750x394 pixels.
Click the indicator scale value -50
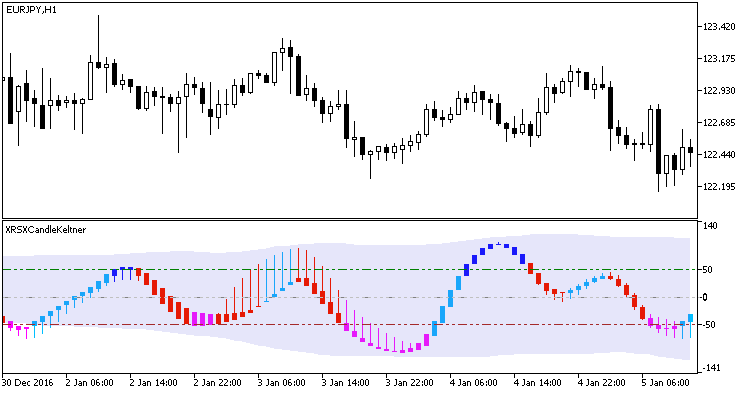tap(708, 325)
